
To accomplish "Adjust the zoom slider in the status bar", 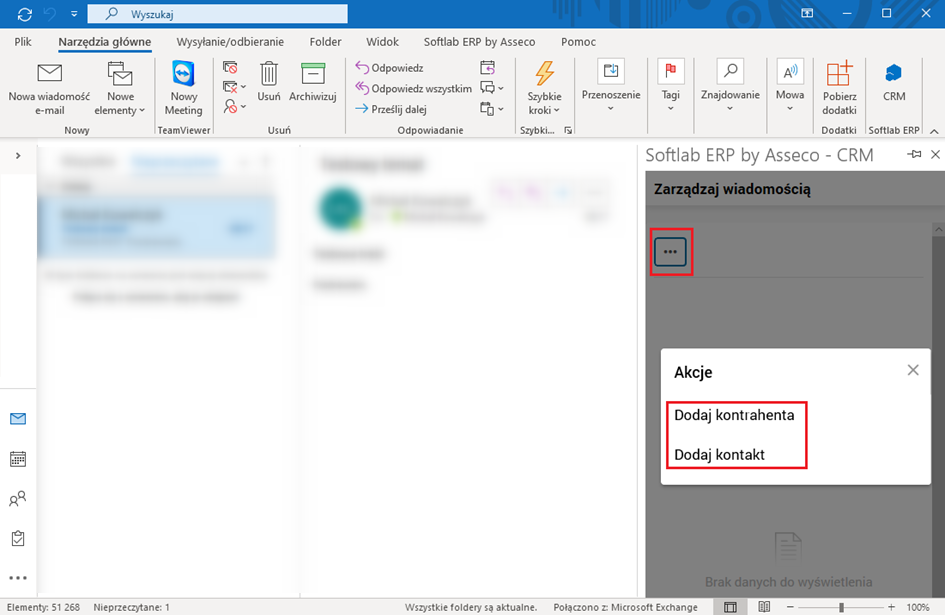I will point(841,607).
